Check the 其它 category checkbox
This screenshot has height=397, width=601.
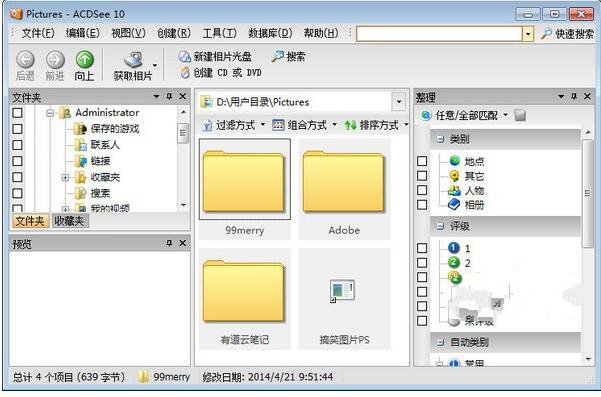pos(422,176)
